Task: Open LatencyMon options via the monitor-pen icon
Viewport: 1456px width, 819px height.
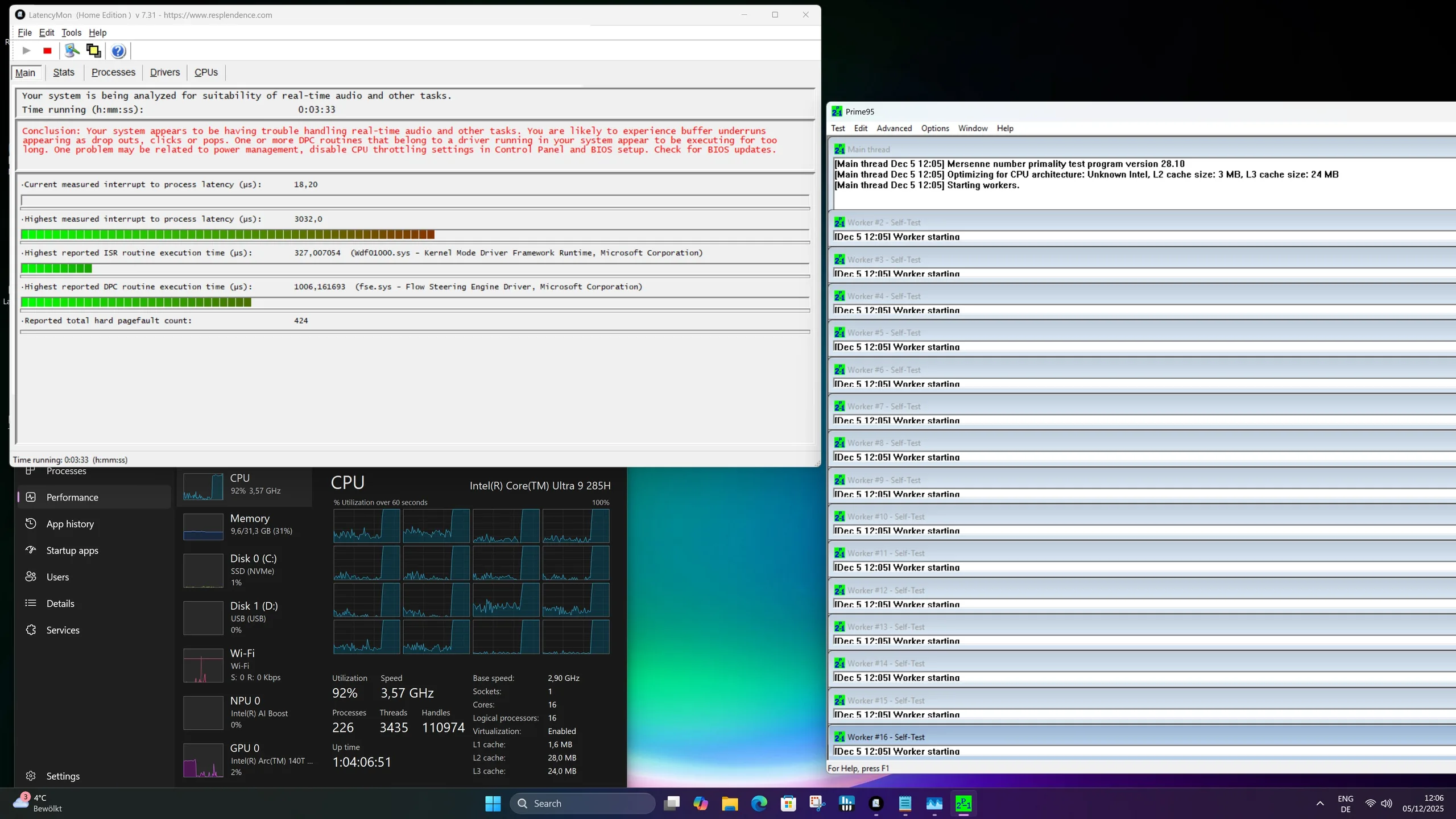Action: (x=72, y=51)
